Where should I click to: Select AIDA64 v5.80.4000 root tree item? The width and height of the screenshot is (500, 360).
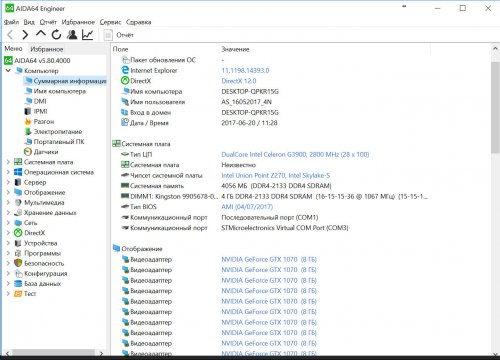37,61
